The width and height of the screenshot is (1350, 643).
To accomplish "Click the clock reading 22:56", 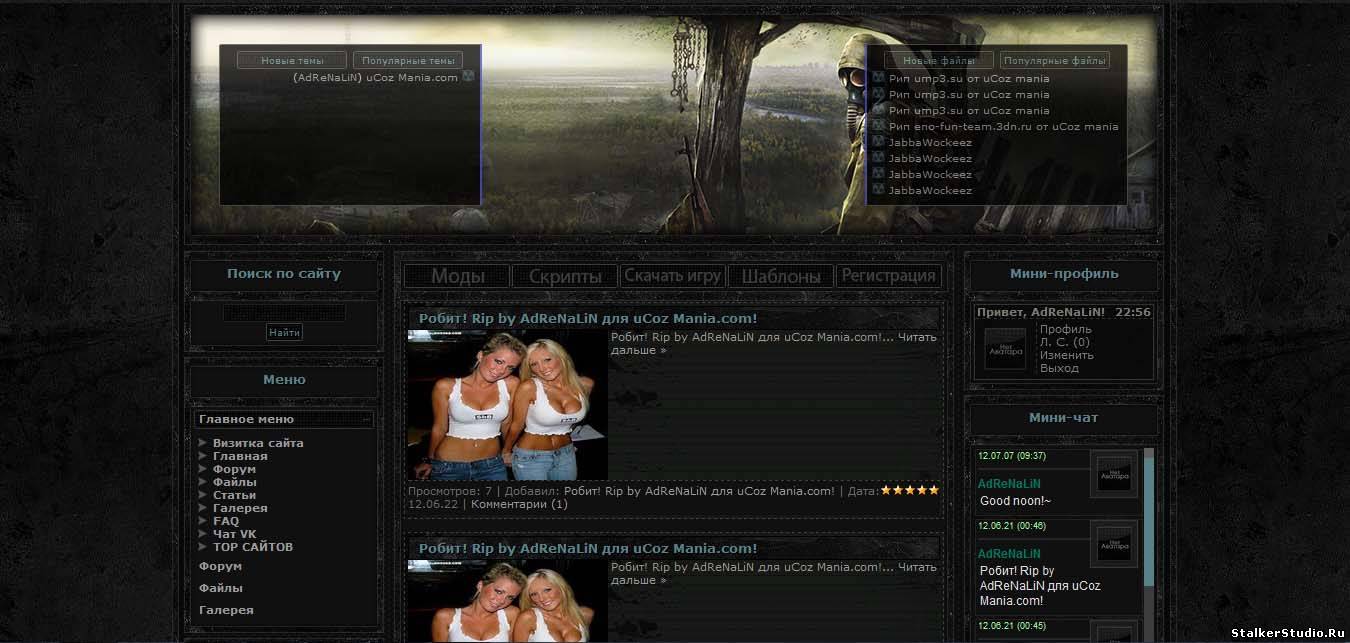I will point(1133,312).
